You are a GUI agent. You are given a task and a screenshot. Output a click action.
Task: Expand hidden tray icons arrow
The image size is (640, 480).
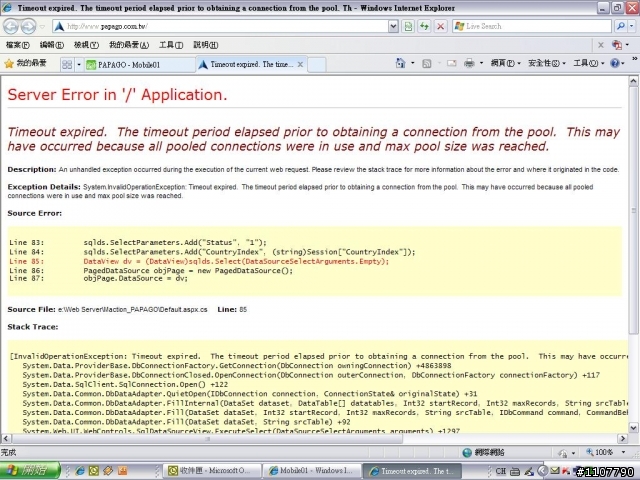(x=542, y=471)
